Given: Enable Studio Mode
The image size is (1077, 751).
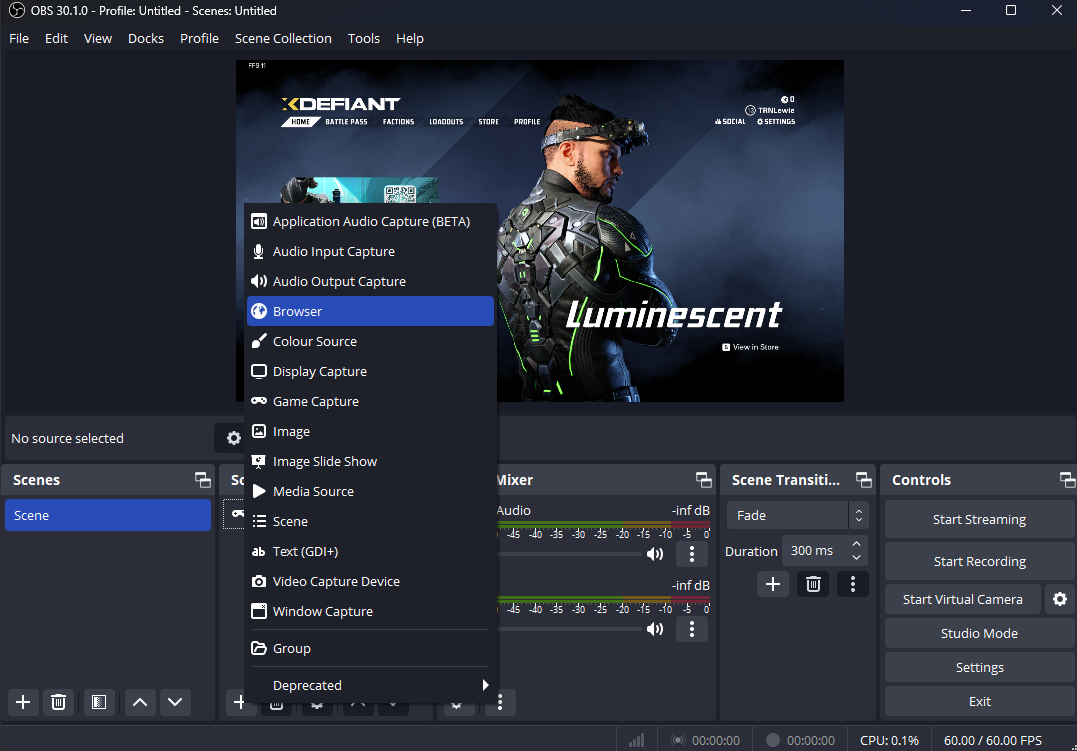Looking at the screenshot, I should (979, 634).
